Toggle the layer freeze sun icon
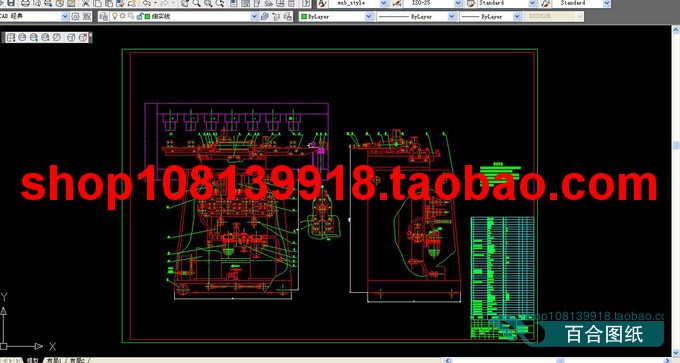This screenshot has width=680, height=363. (123, 16)
